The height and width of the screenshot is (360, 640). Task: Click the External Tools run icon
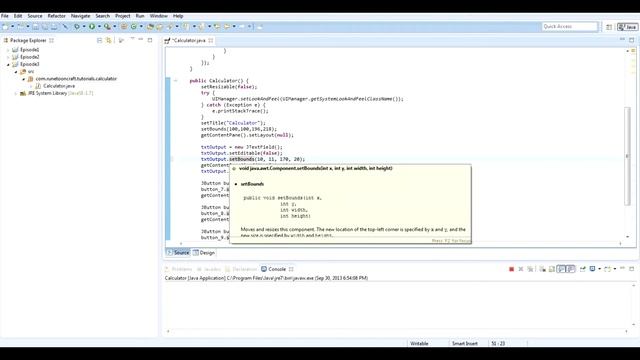tap(107, 27)
